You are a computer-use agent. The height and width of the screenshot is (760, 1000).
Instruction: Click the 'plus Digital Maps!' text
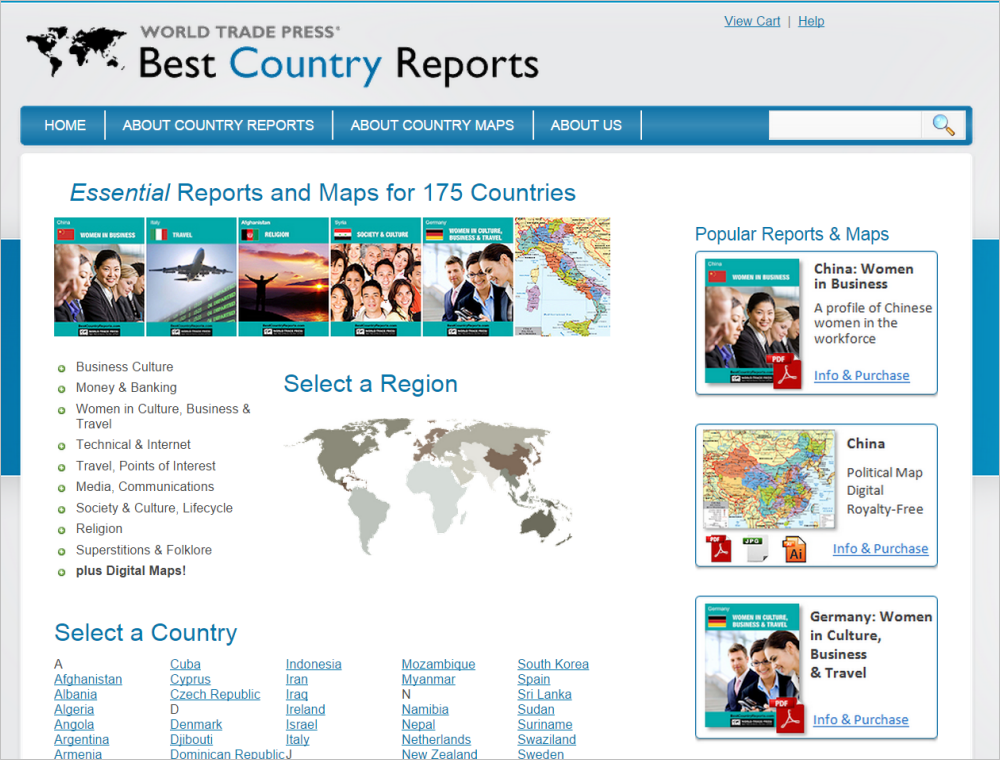tap(131, 571)
